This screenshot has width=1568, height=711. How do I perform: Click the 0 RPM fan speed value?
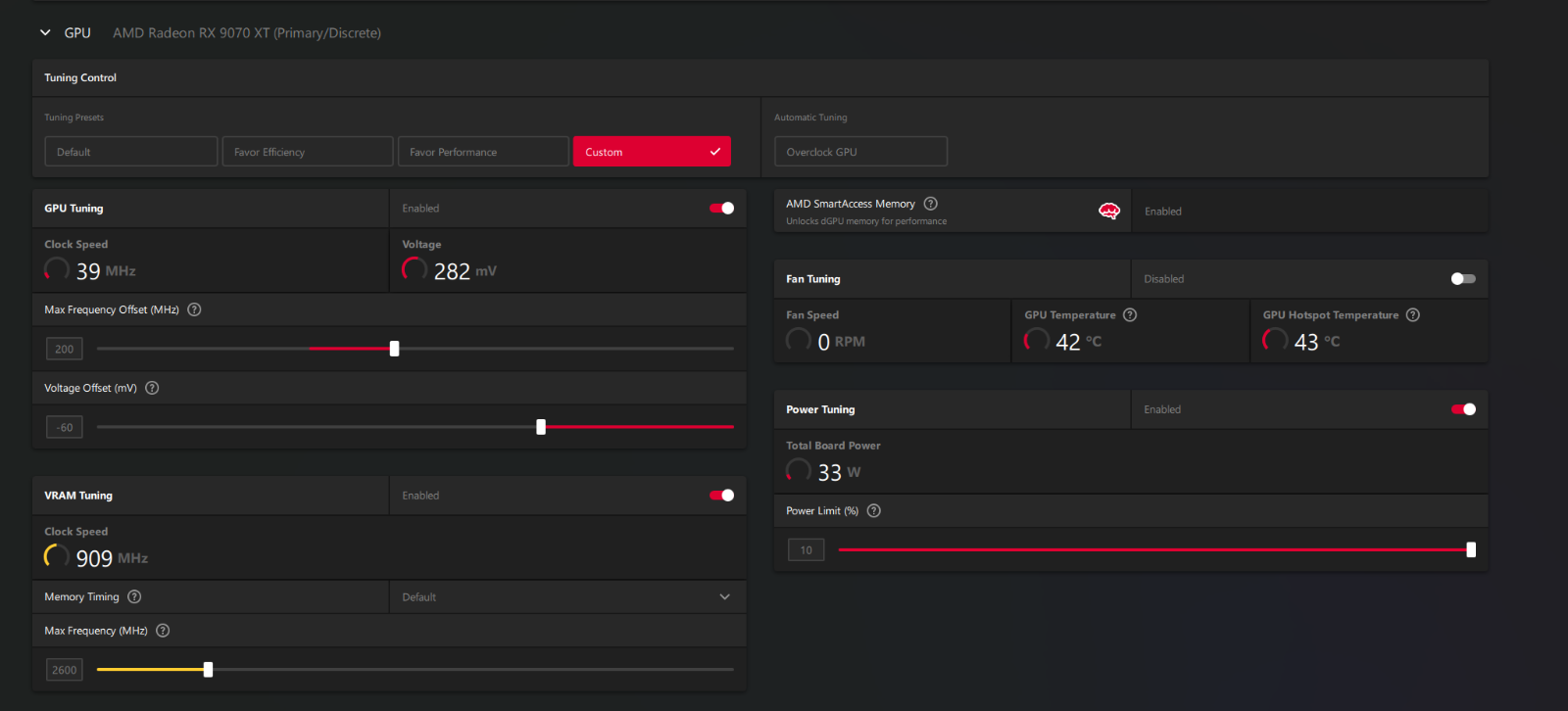[x=842, y=342]
